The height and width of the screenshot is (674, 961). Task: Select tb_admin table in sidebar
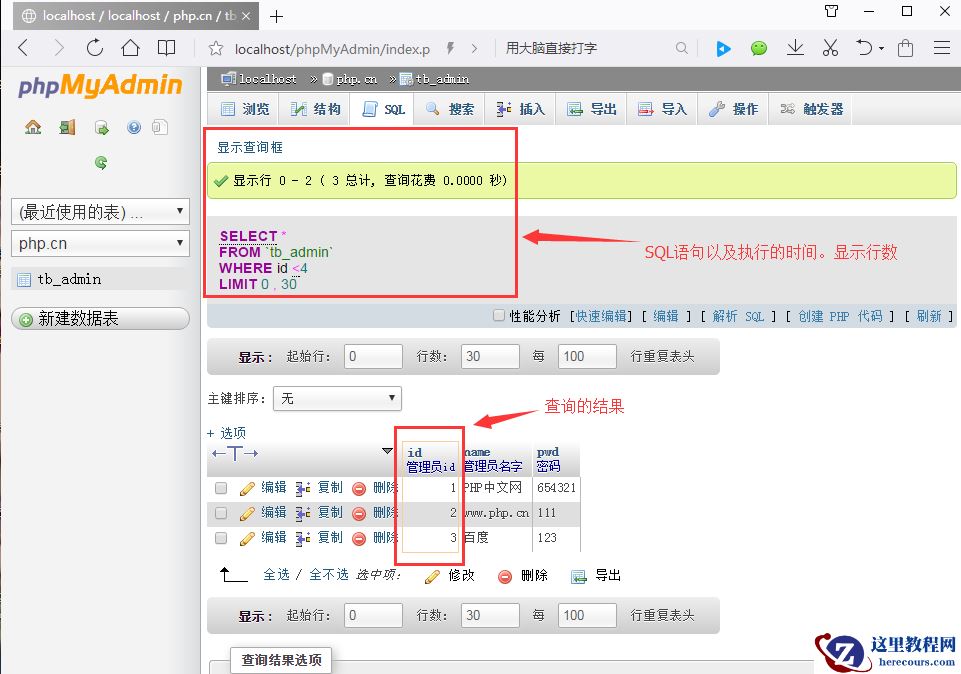tap(69, 279)
